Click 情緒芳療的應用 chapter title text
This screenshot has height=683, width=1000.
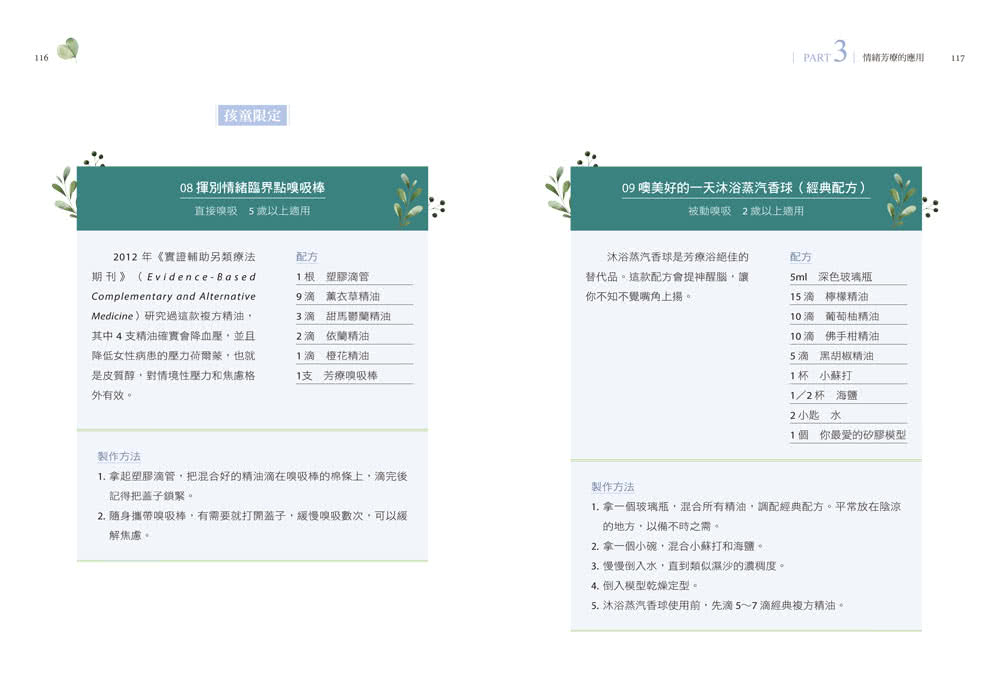(x=892, y=58)
